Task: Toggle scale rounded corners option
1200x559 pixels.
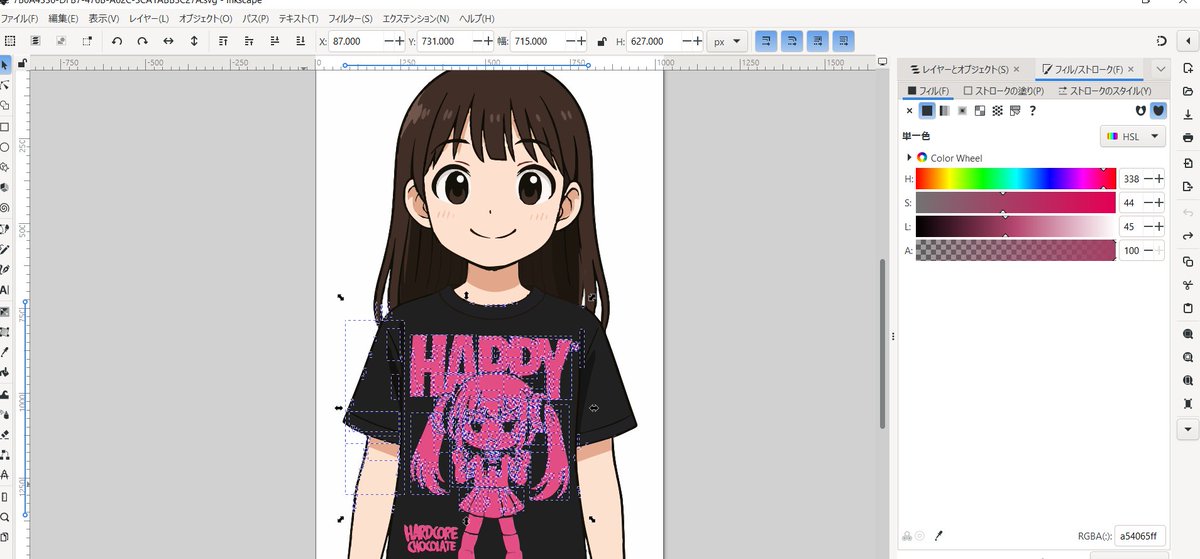Action: coord(792,41)
